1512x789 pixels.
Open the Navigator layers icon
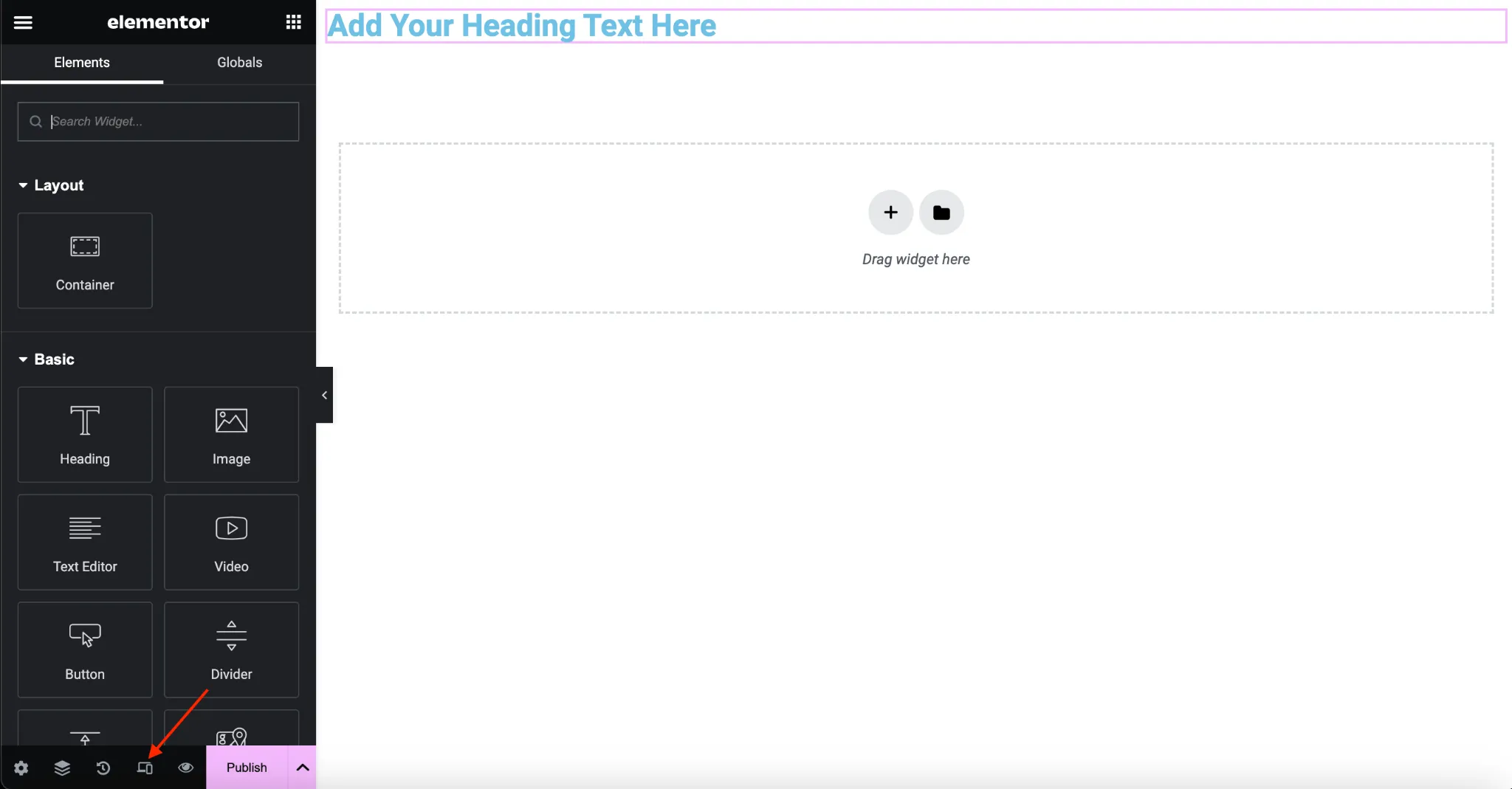62,768
